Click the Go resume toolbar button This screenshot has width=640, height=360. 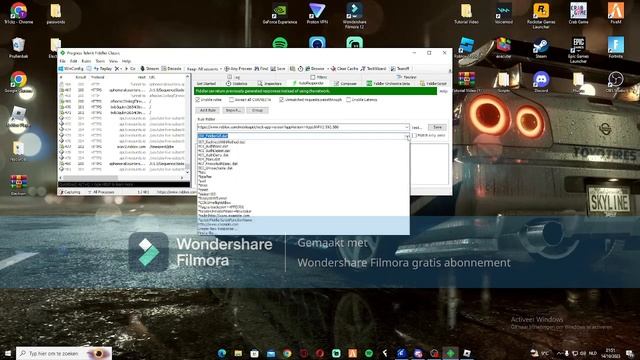point(130,69)
